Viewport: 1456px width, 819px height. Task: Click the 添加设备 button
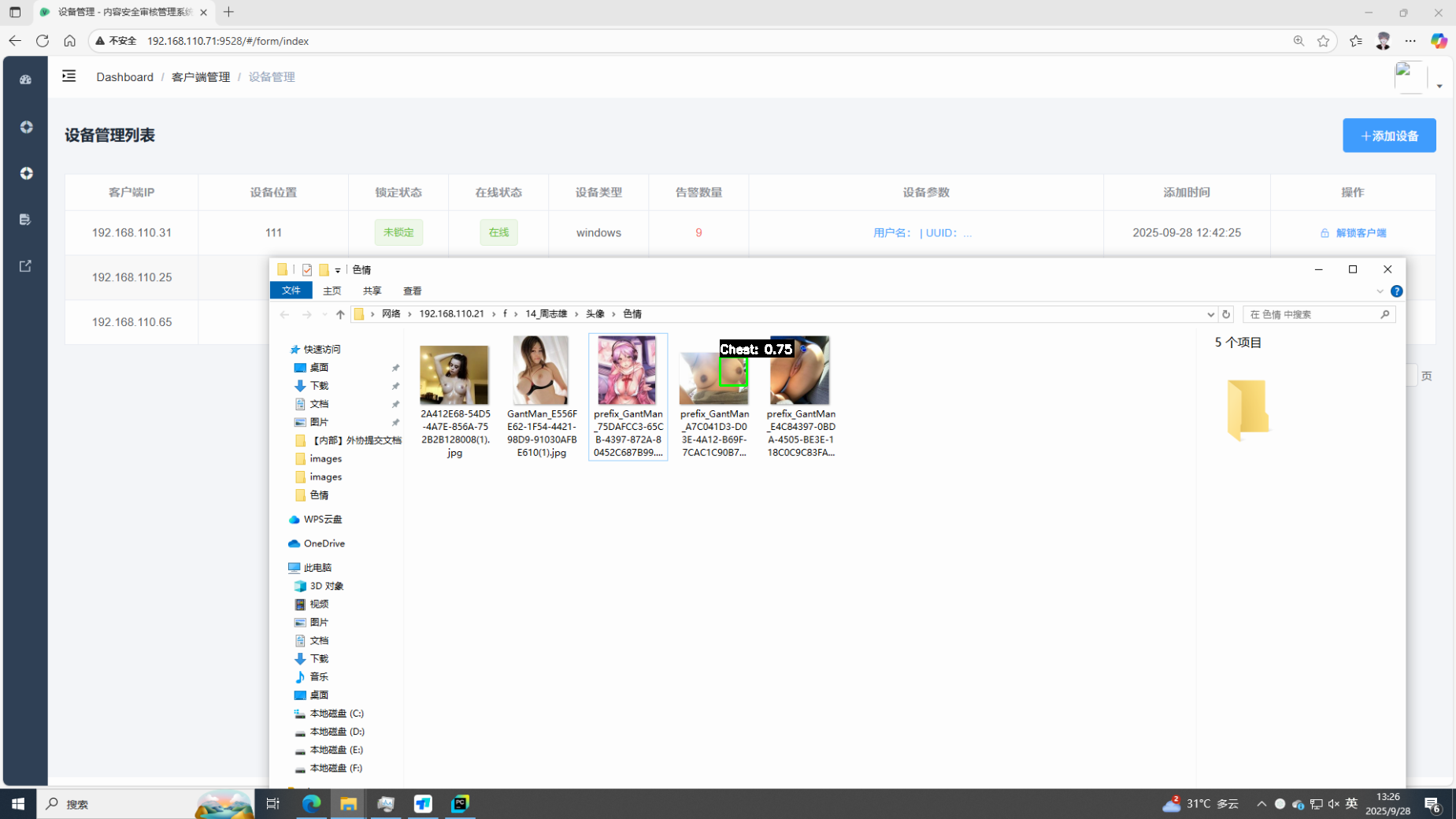click(x=1388, y=135)
